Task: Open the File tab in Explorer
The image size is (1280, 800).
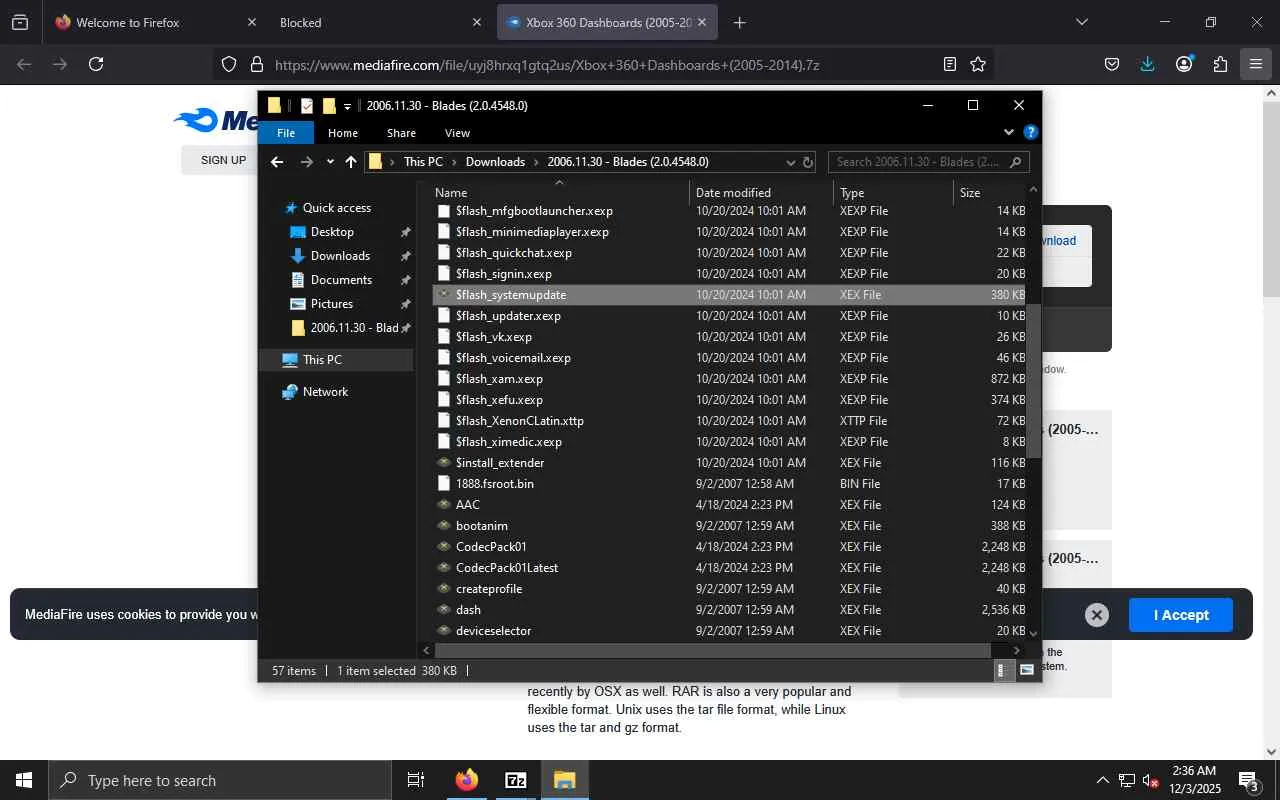Action: click(x=286, y=133)
